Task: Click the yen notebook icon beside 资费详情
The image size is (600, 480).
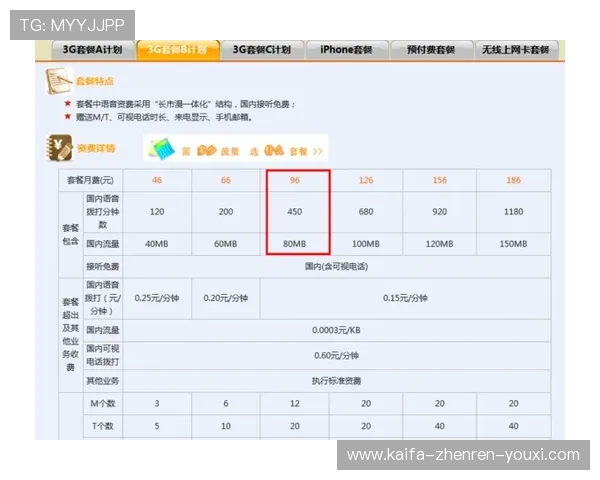Action: (59, 148)
